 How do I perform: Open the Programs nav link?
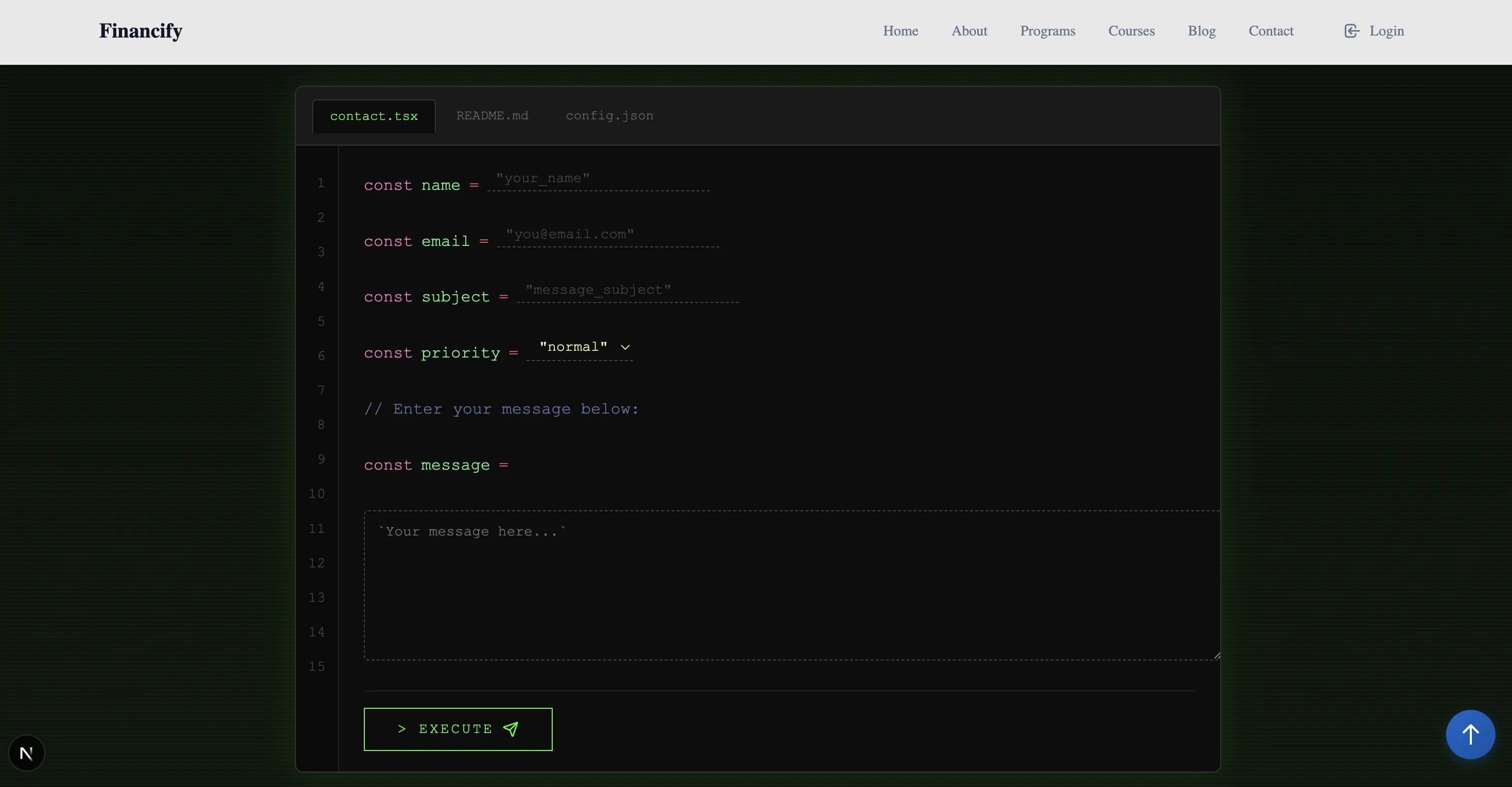click(x=1047, y=31)
